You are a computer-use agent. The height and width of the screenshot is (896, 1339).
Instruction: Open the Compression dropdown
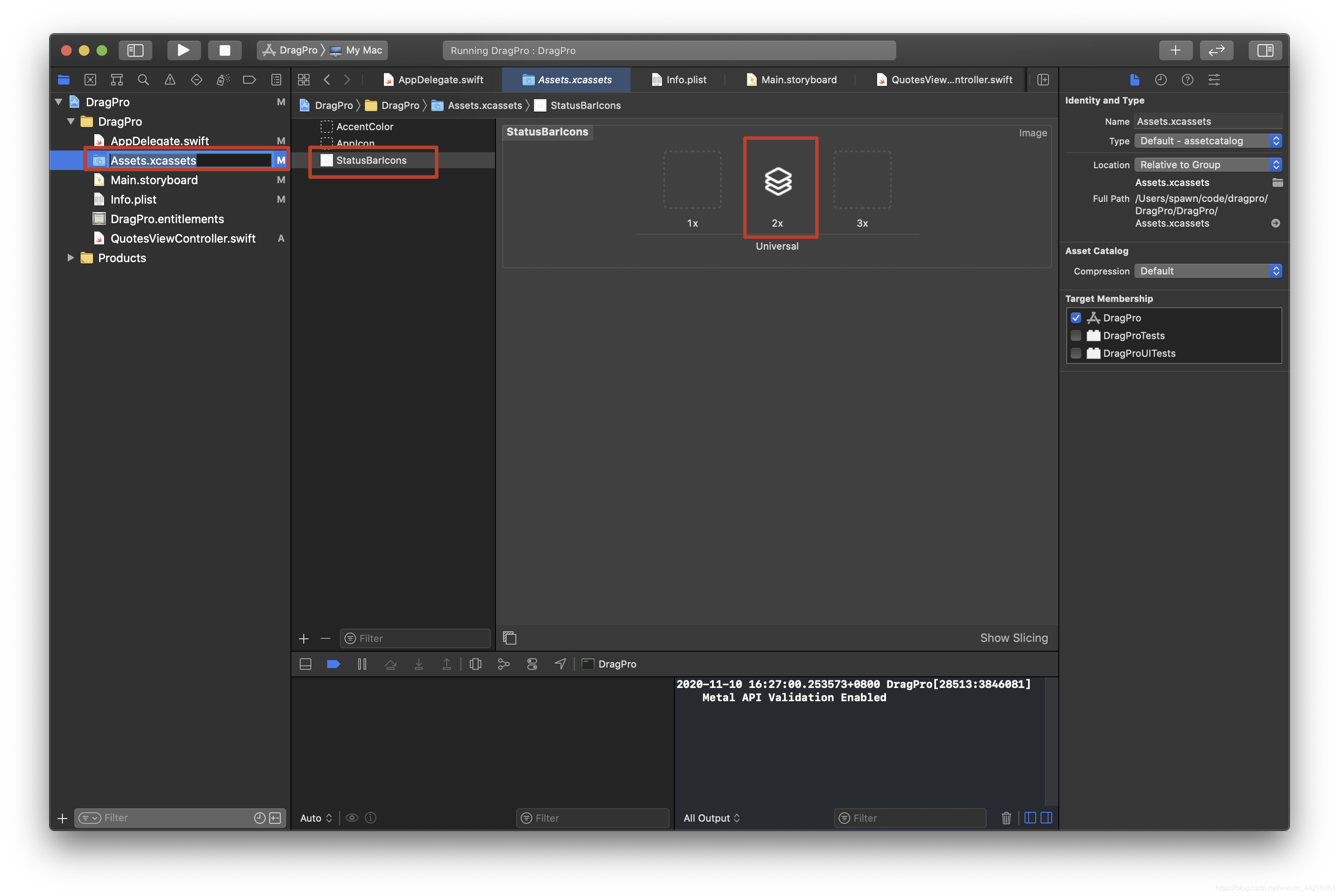tap(1207, 271)
